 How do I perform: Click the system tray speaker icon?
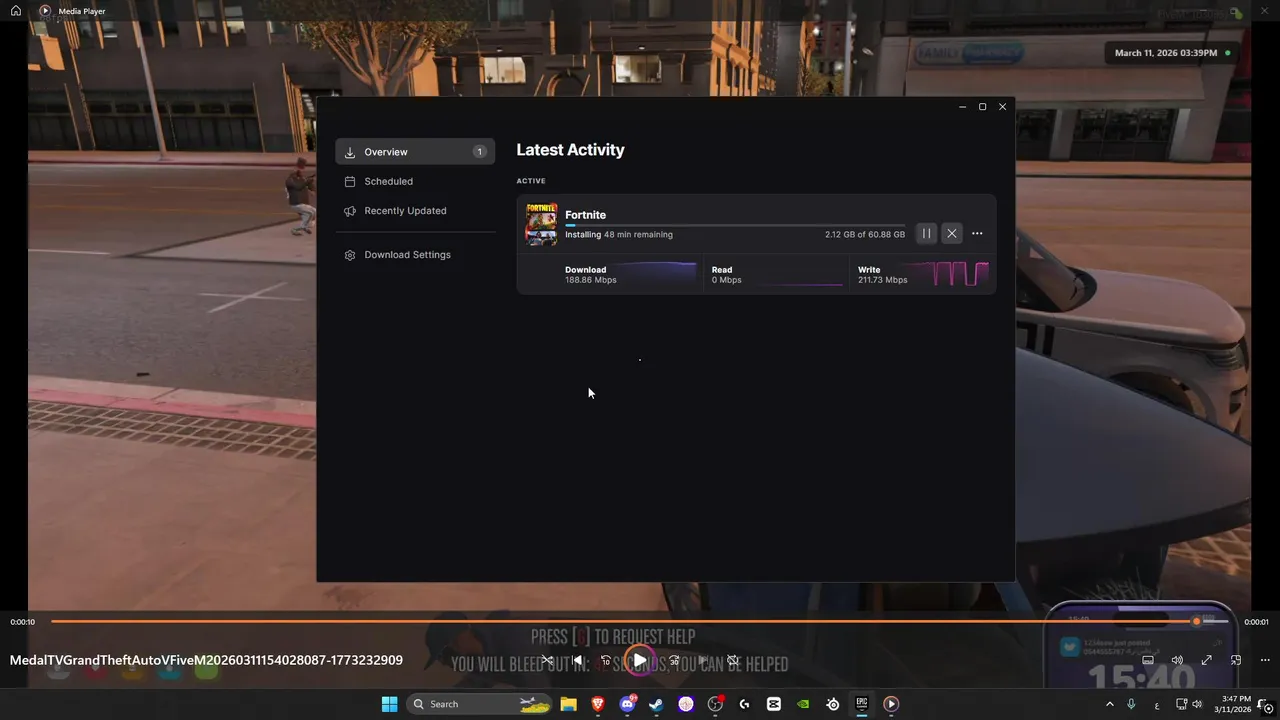click(x=1197, y=704)
